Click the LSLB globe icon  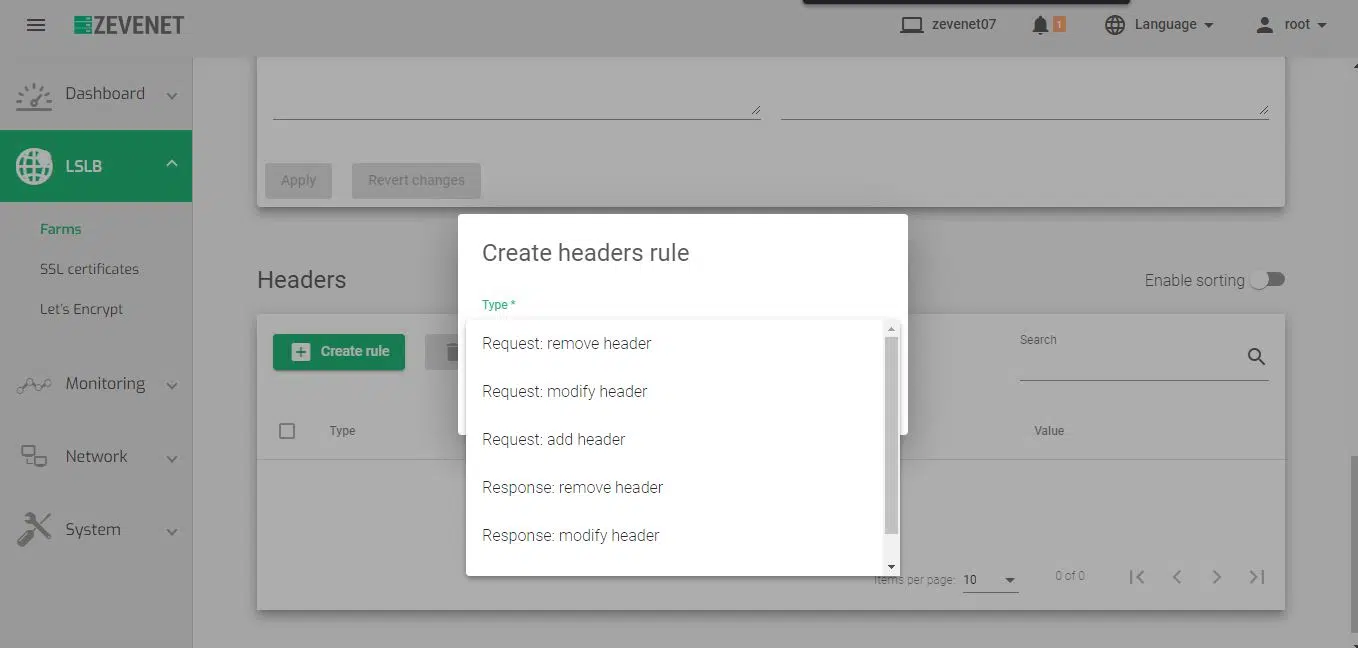34,166
